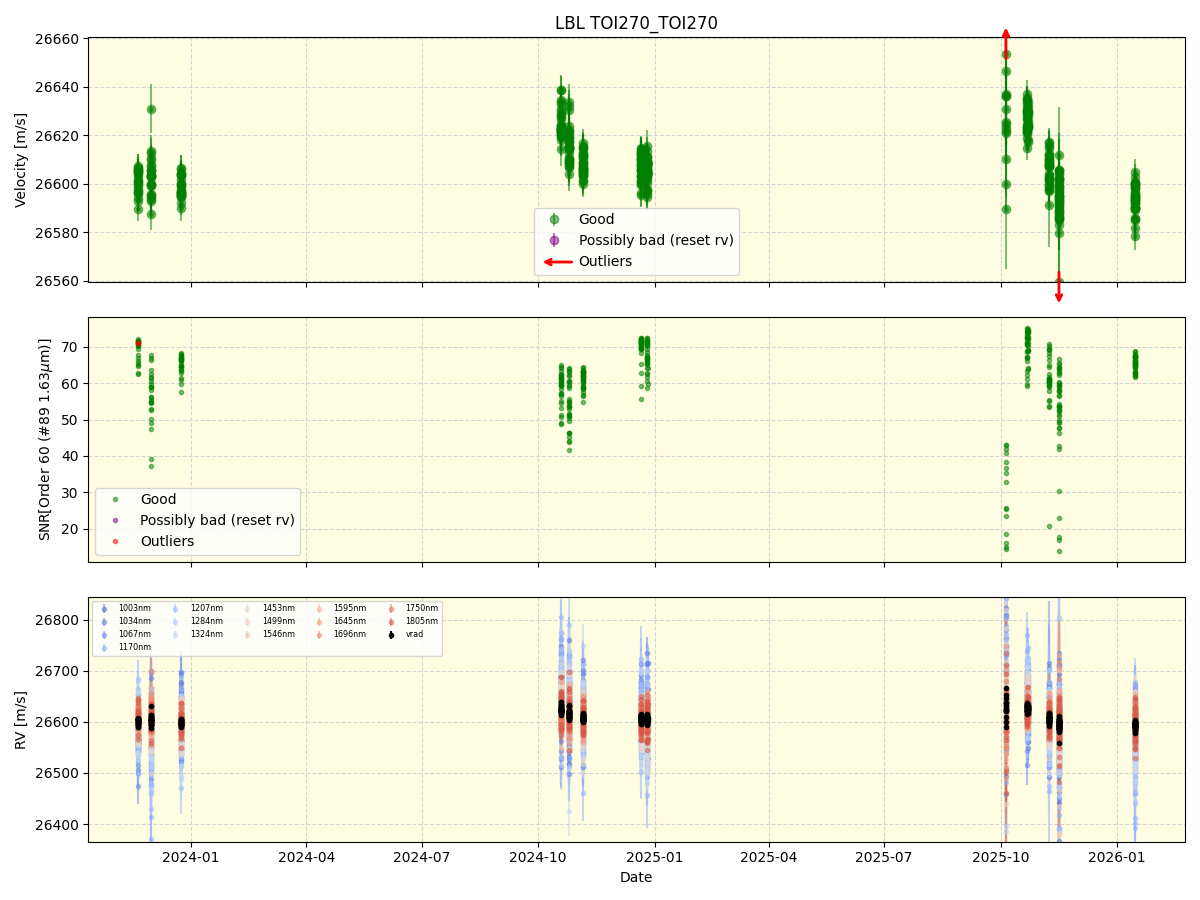Image resolution: width=1200 pixels, height=900 pixels.
Task: Click the 'Good' label in the SNR legend
Action: click(158, 499)
